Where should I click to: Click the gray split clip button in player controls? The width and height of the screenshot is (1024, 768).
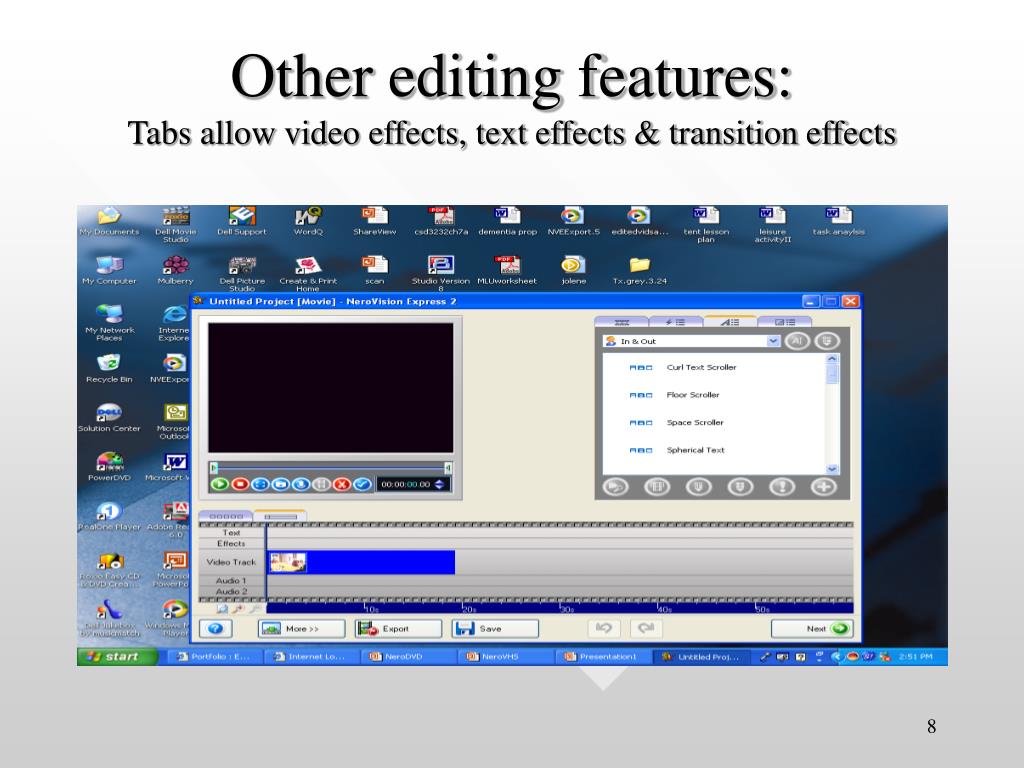321,484
